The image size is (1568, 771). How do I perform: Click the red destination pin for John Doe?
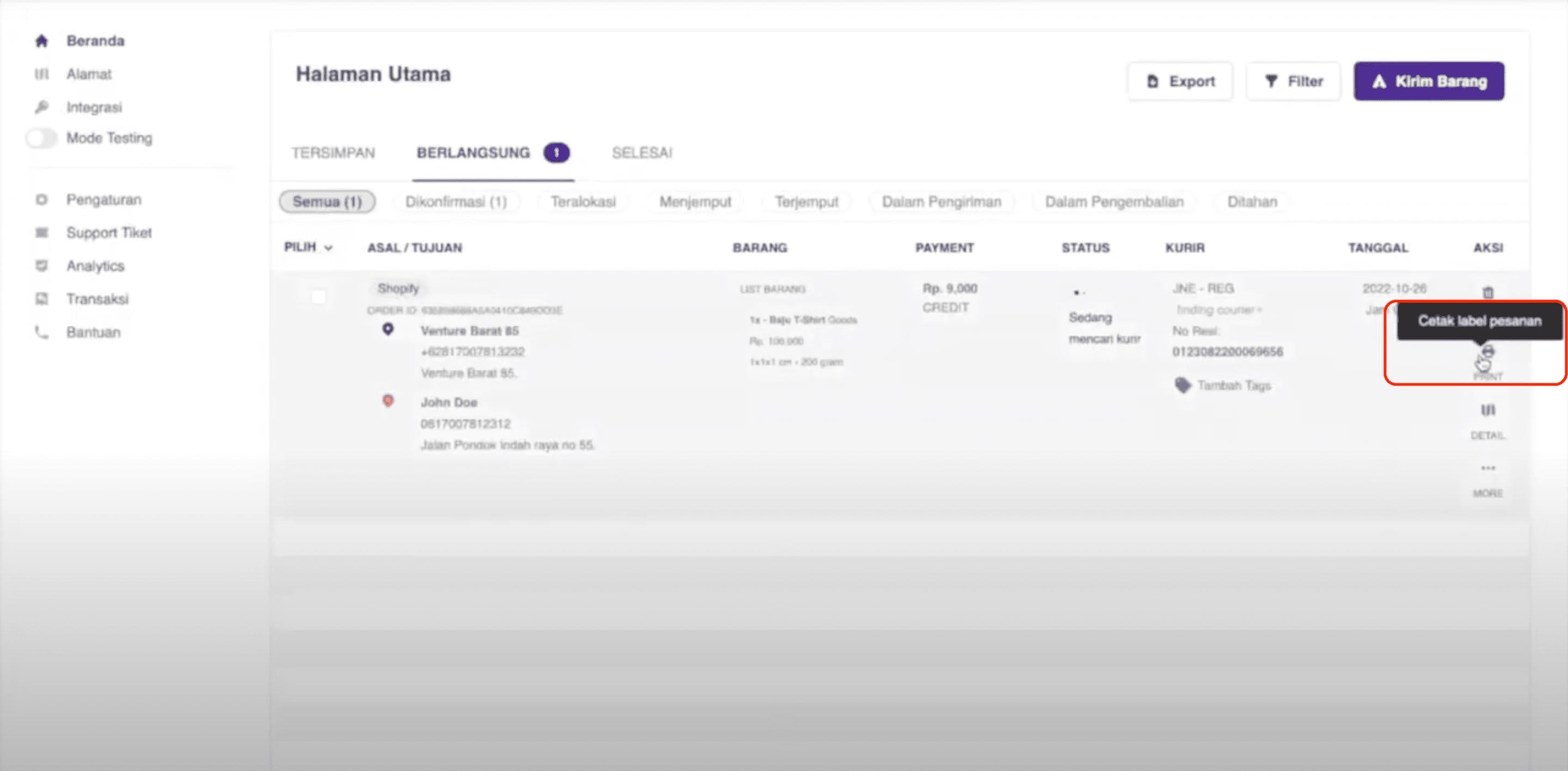coord(388,400)
